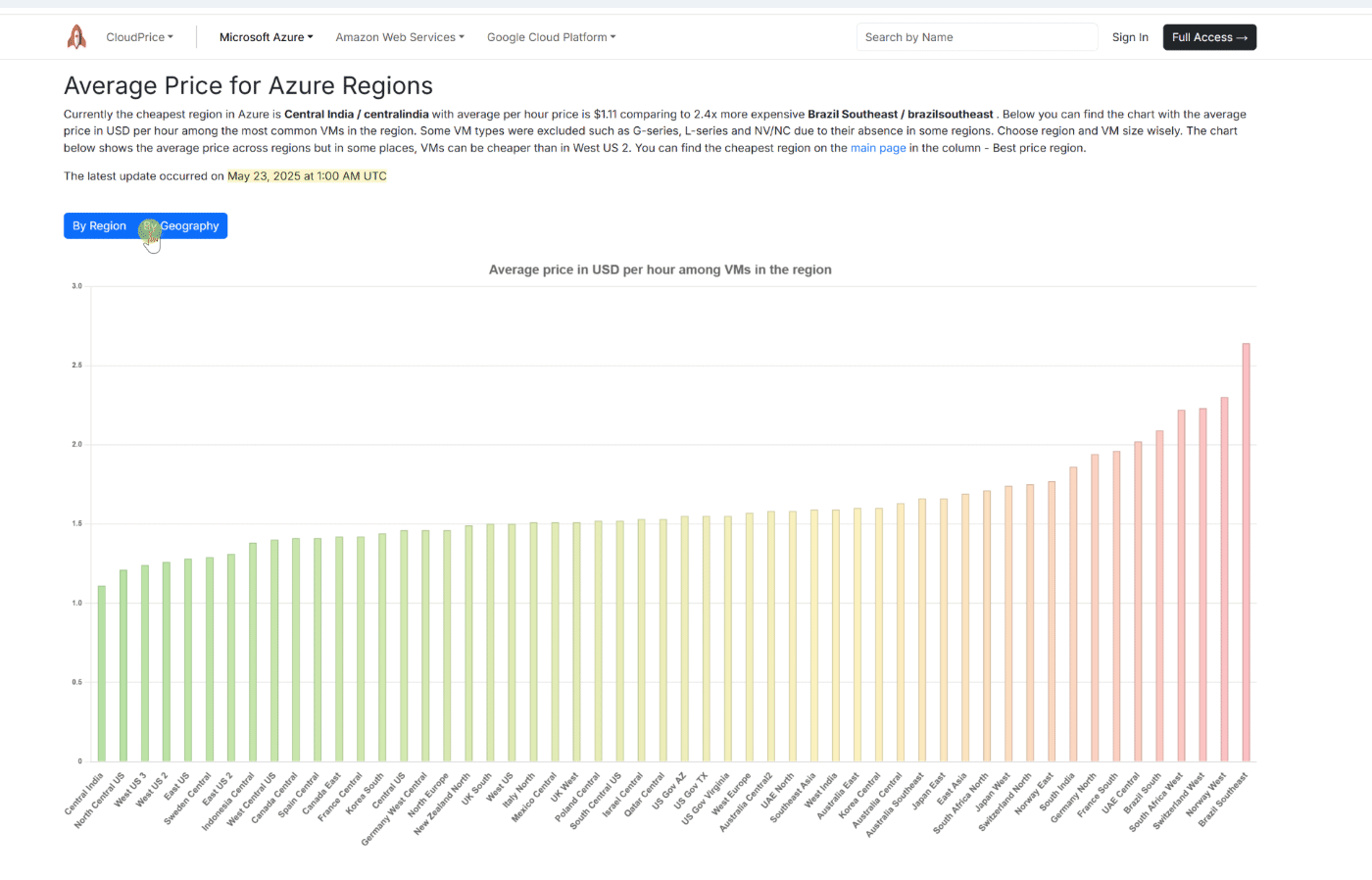The height and width of the screenshot is (880, 1372).
Task: Click the chart title text
Action: [x=660, y=269]
